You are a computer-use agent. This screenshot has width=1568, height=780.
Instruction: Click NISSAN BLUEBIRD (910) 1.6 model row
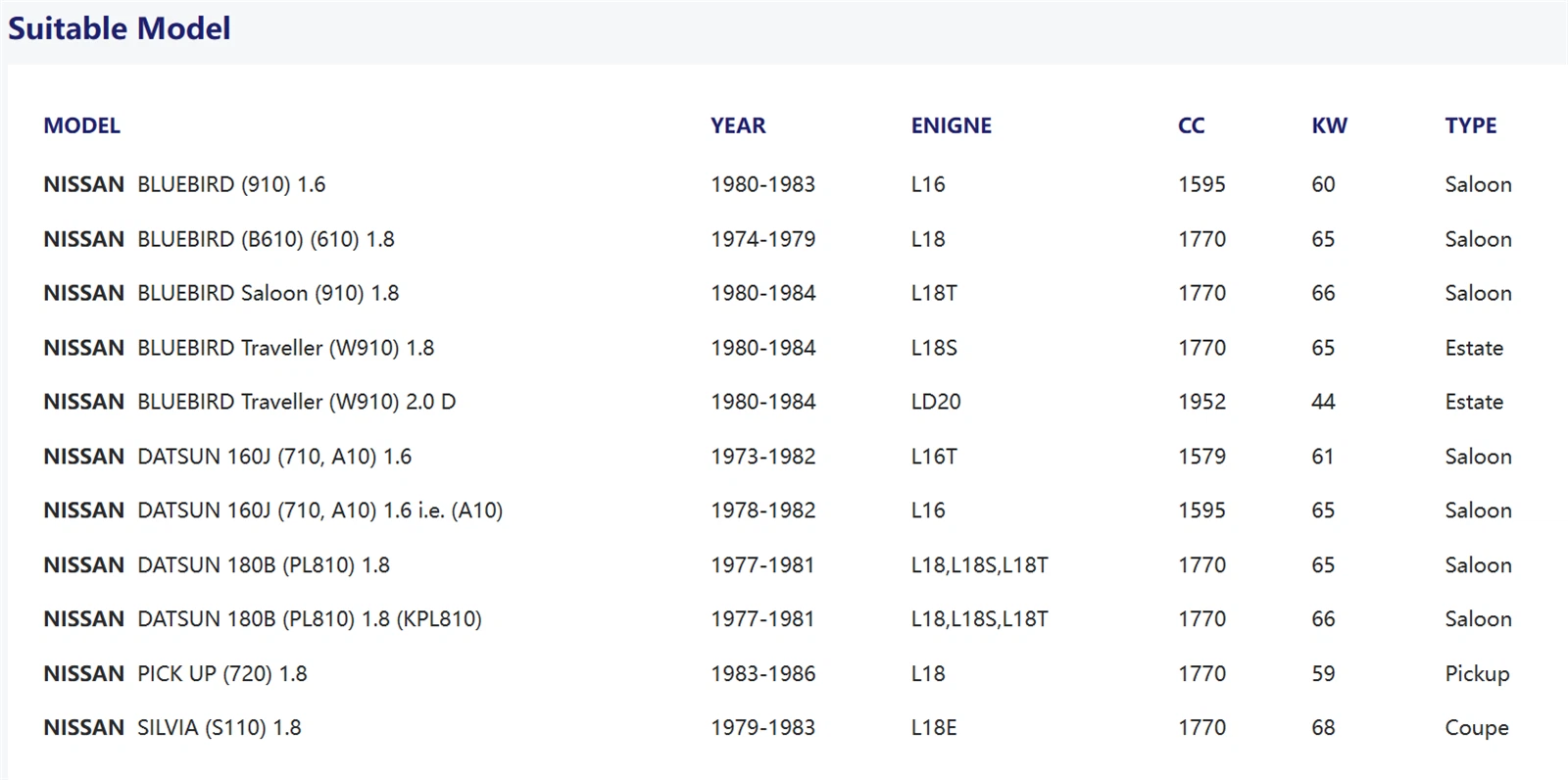click(184, 184)
